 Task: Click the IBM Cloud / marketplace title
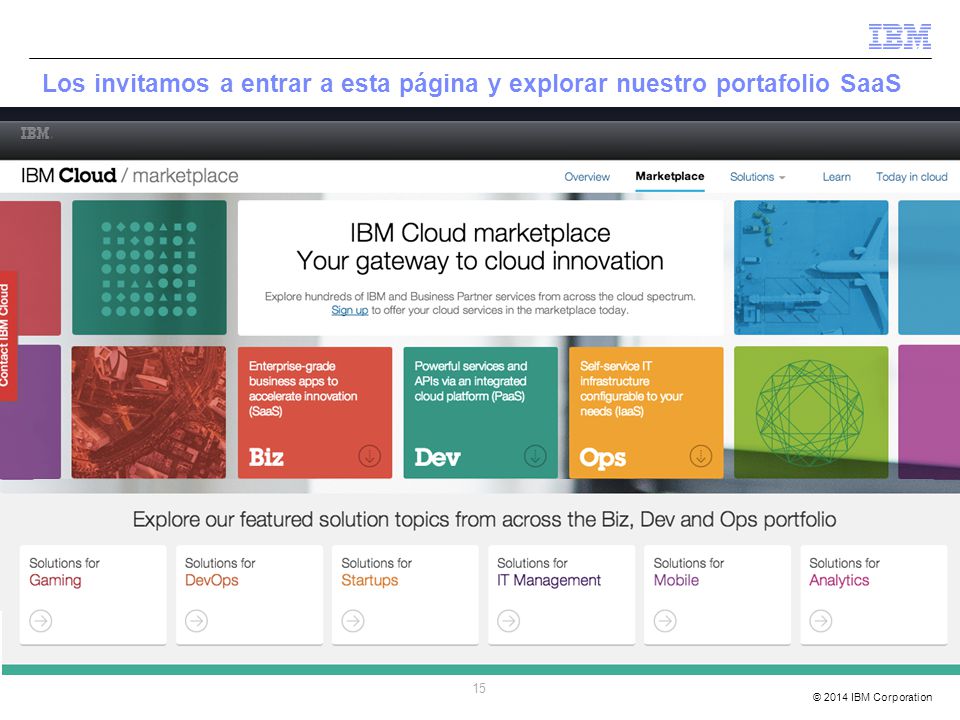tap(129, 176)
